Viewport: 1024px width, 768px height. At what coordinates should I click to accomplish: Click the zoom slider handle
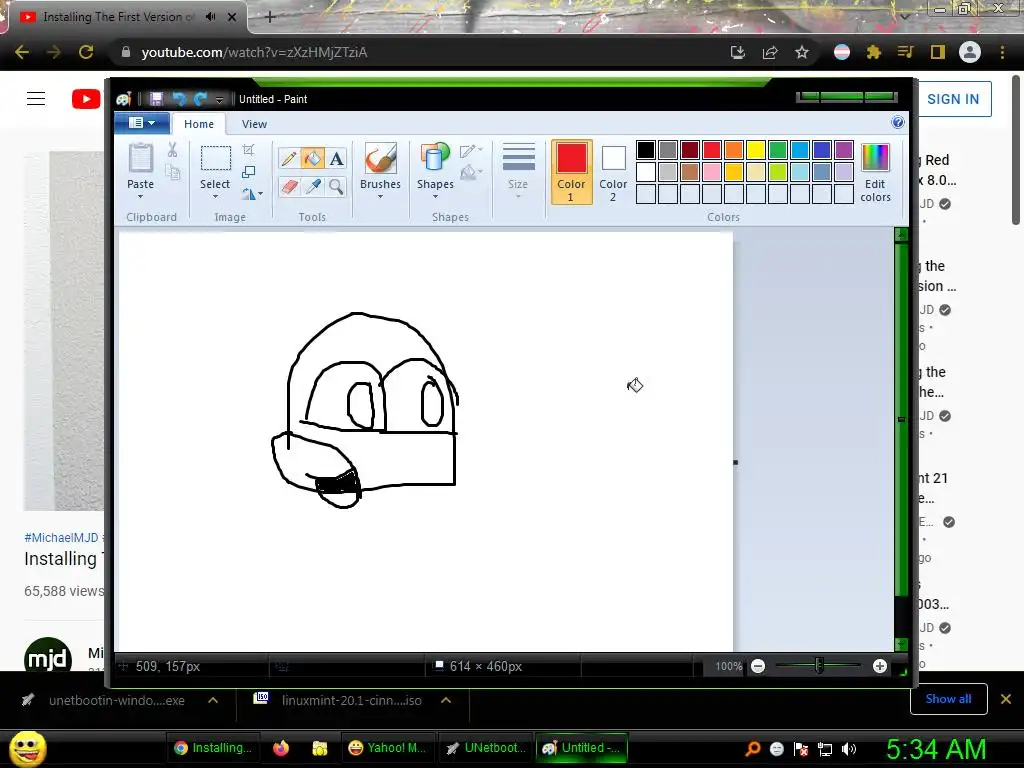point(819,666)
